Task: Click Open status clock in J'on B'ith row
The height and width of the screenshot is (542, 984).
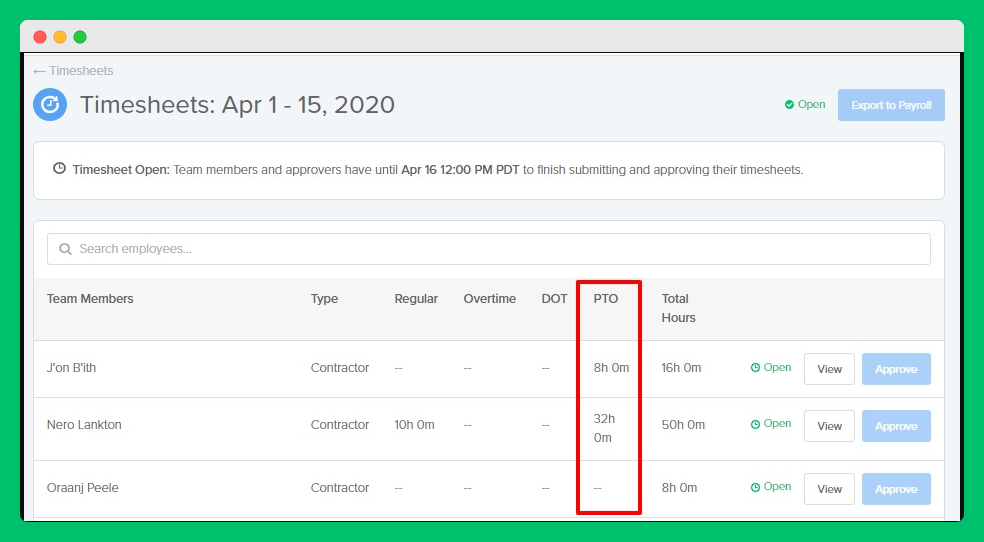Action: (x=756, y=368)
